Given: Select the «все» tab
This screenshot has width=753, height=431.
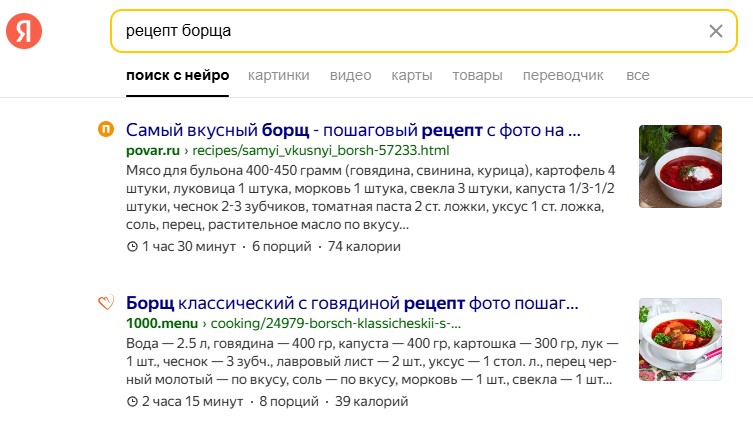Looking at the screenshot, I should (x=637, y=75).
